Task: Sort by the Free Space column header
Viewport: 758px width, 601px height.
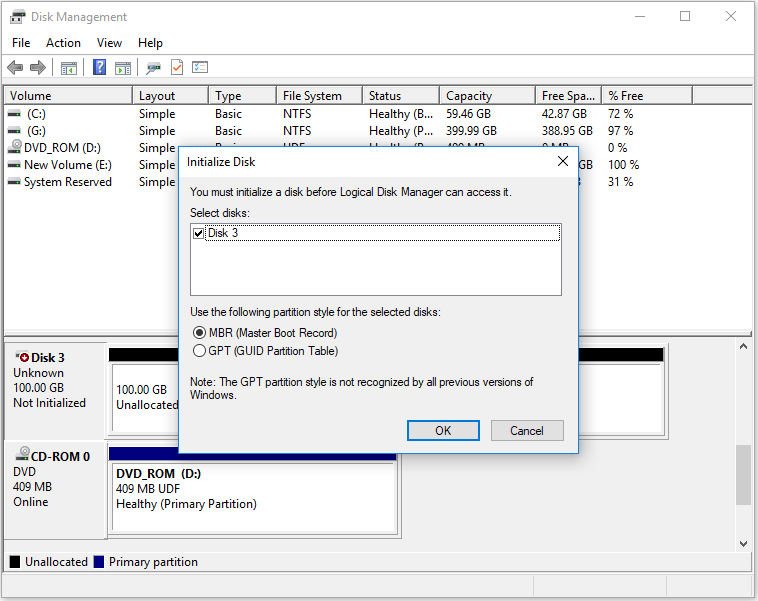Action: pyautogui.click(x=568, y=96)
